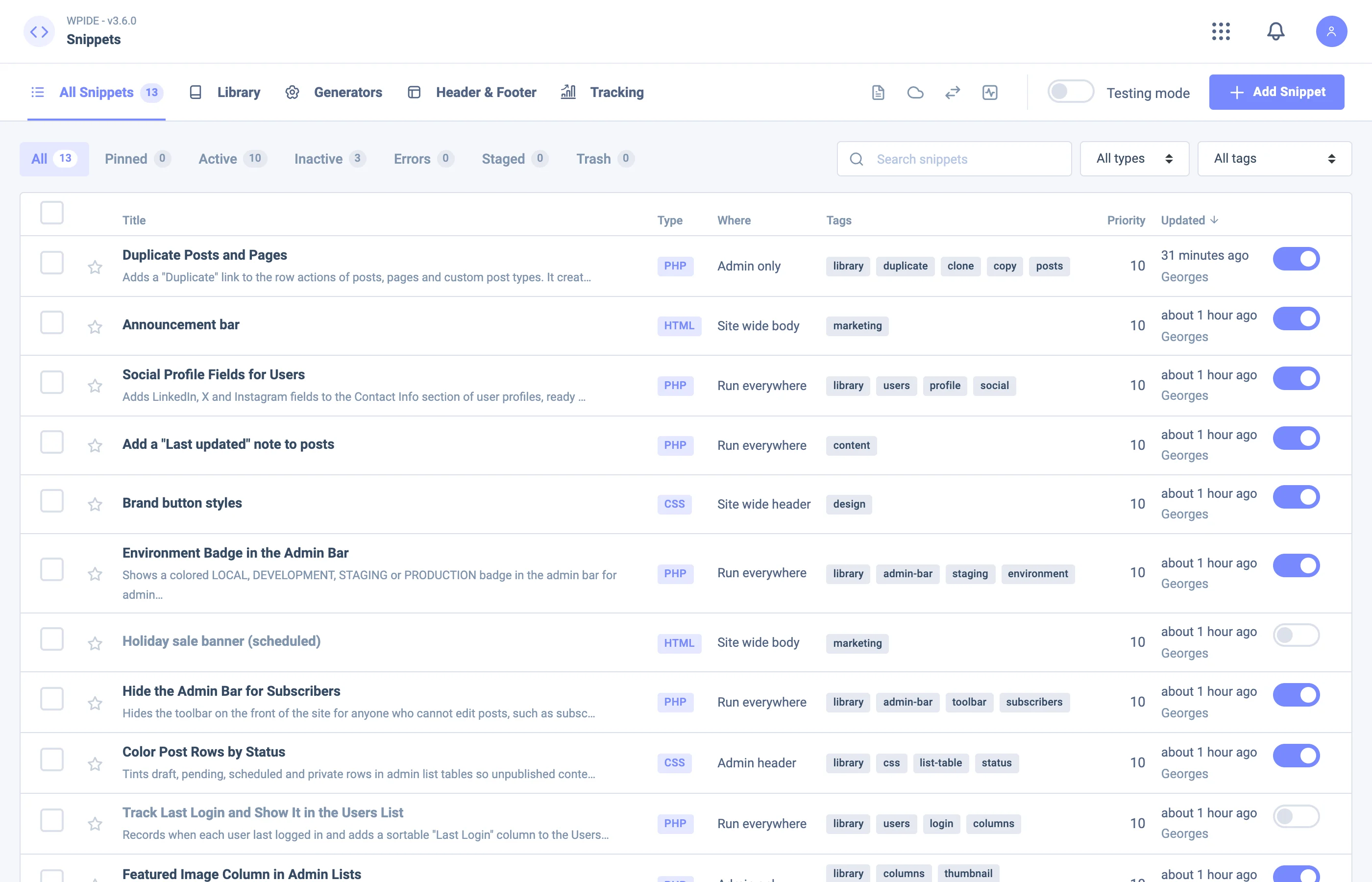Sort by the Updated column header
This screenshot has width=1372, height=882.
click(x=1189, y=220)
